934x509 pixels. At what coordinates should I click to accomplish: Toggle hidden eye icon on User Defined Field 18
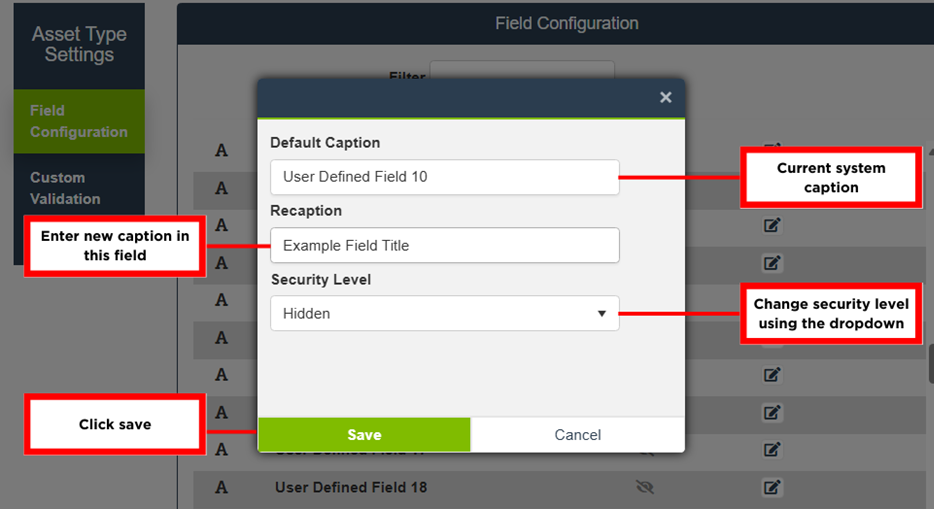click(645, 488)
